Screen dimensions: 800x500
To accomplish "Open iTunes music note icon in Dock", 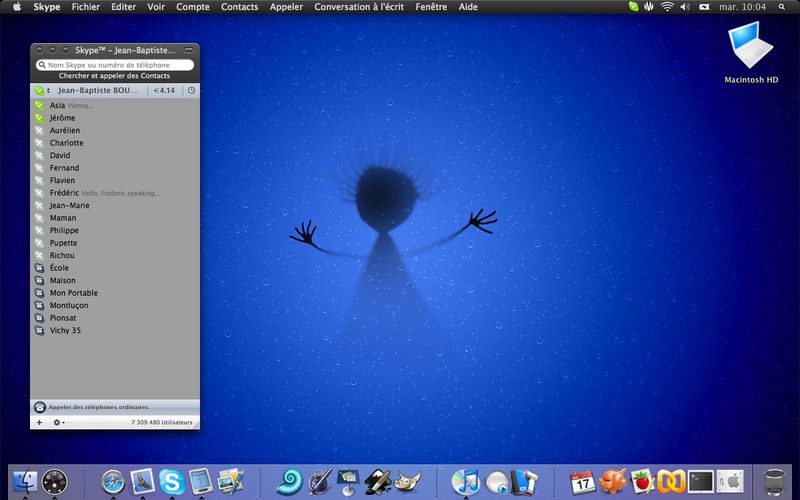I will (x=466, y=482).
